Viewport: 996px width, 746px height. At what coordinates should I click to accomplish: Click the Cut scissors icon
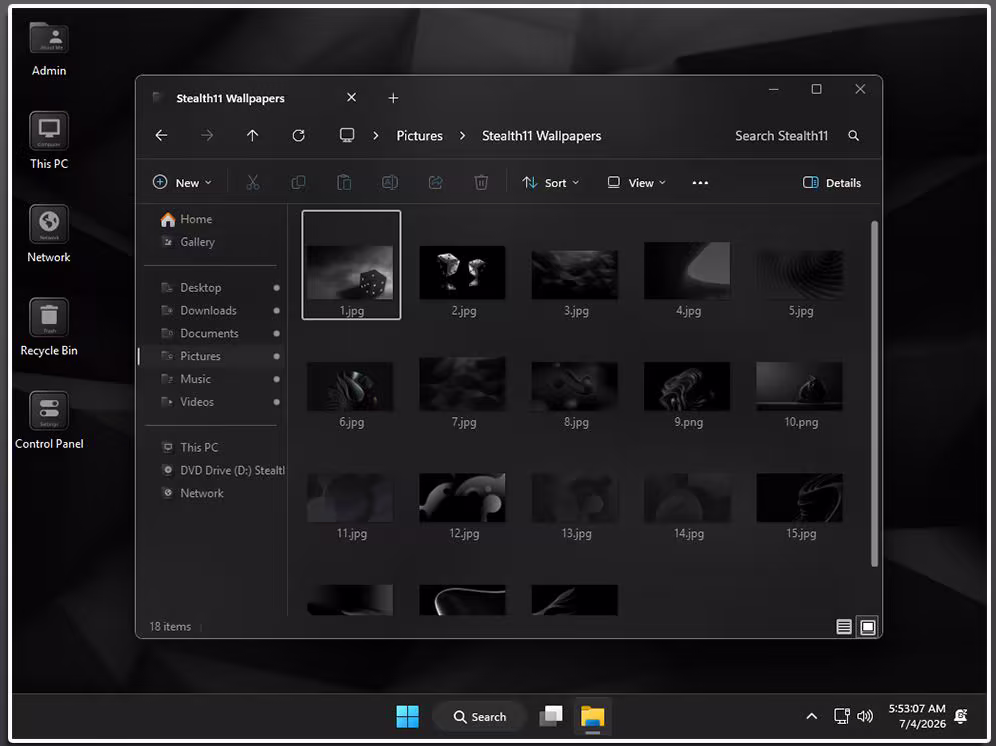click(253, 183)
